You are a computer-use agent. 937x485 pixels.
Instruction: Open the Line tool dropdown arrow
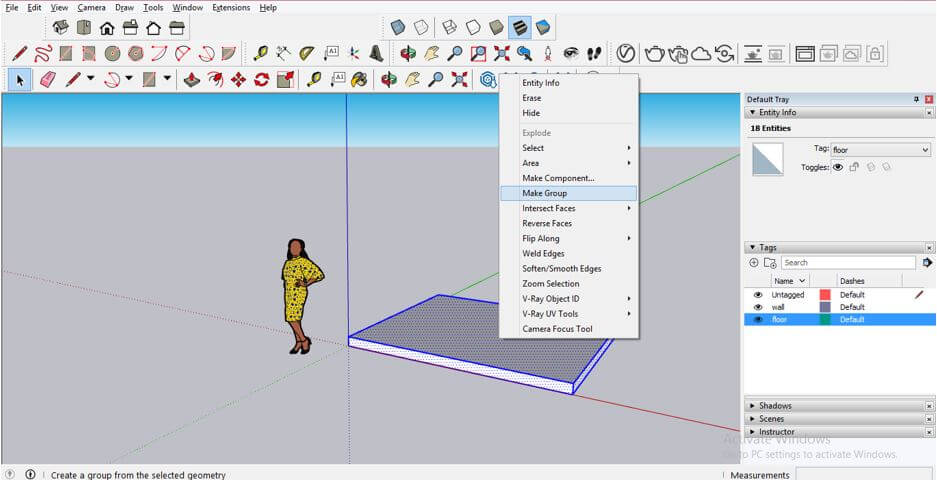click(x=91, y=78)
